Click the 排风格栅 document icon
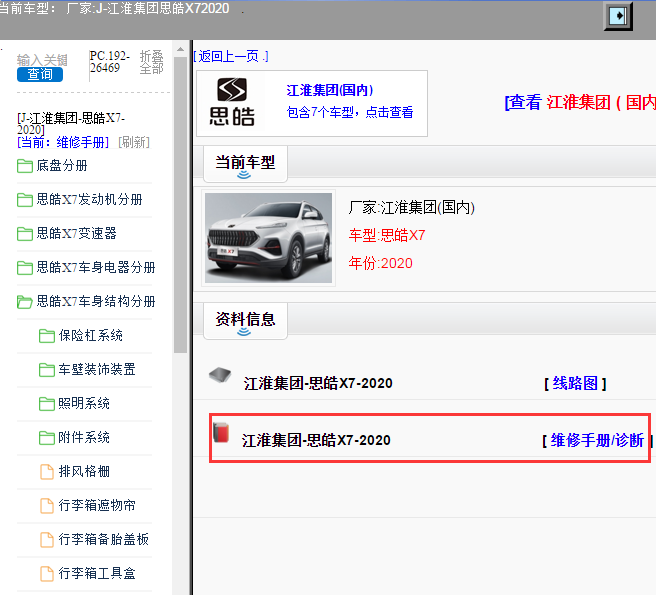The height and width of the screenshot is (595, 656). click(46, 472)
